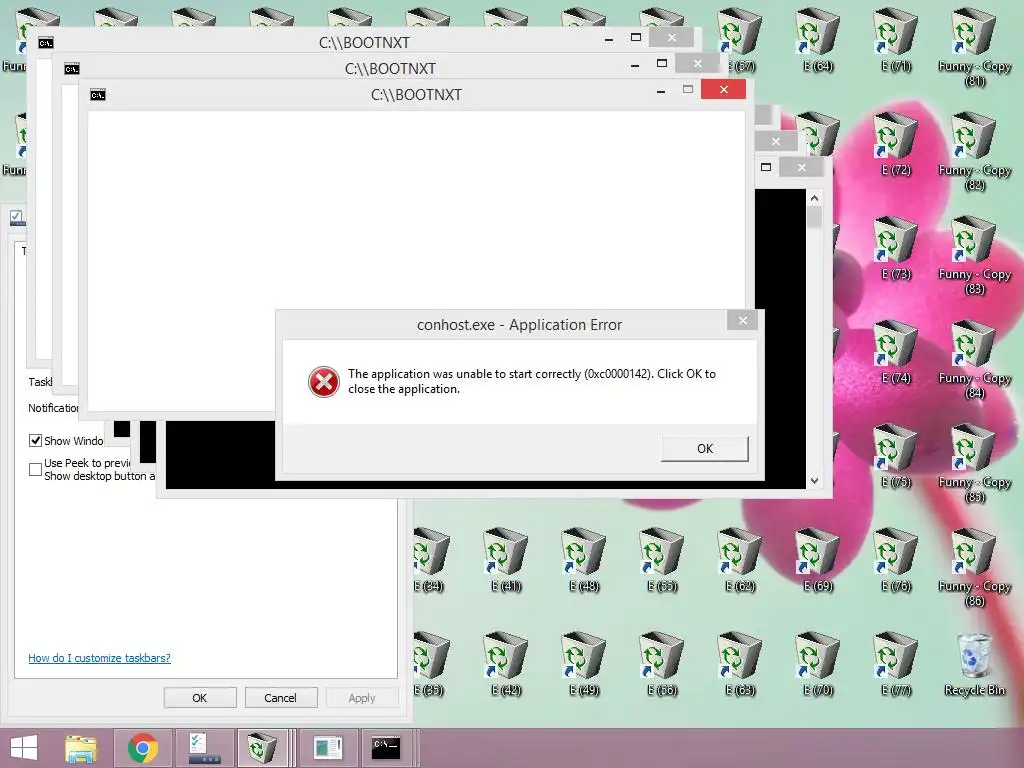The image size is (1024, 768).
Task: Select the E (64) desktop shortcut
Action: (818, 39)
